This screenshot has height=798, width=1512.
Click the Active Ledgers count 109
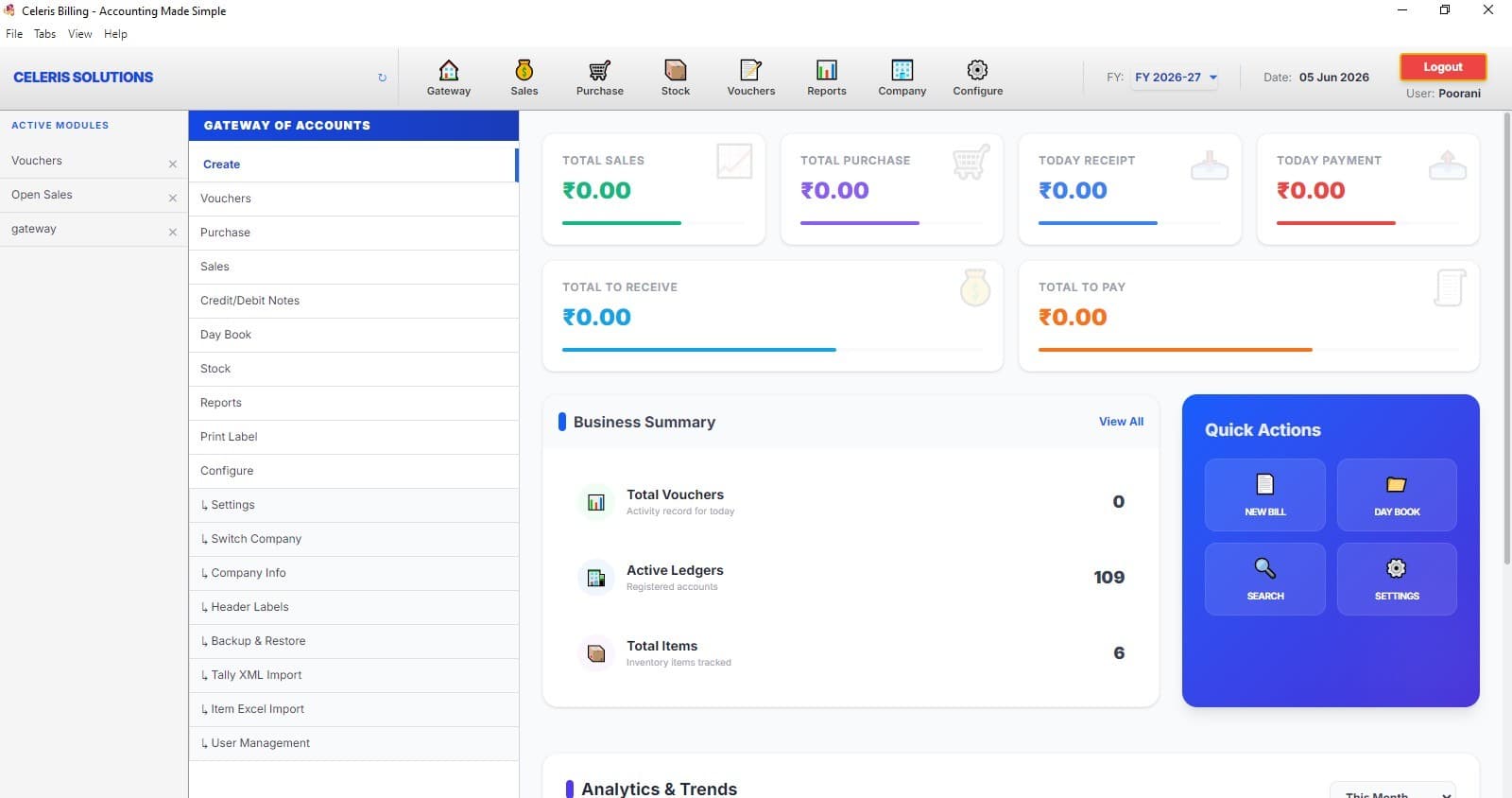(x=1109, y=578)
